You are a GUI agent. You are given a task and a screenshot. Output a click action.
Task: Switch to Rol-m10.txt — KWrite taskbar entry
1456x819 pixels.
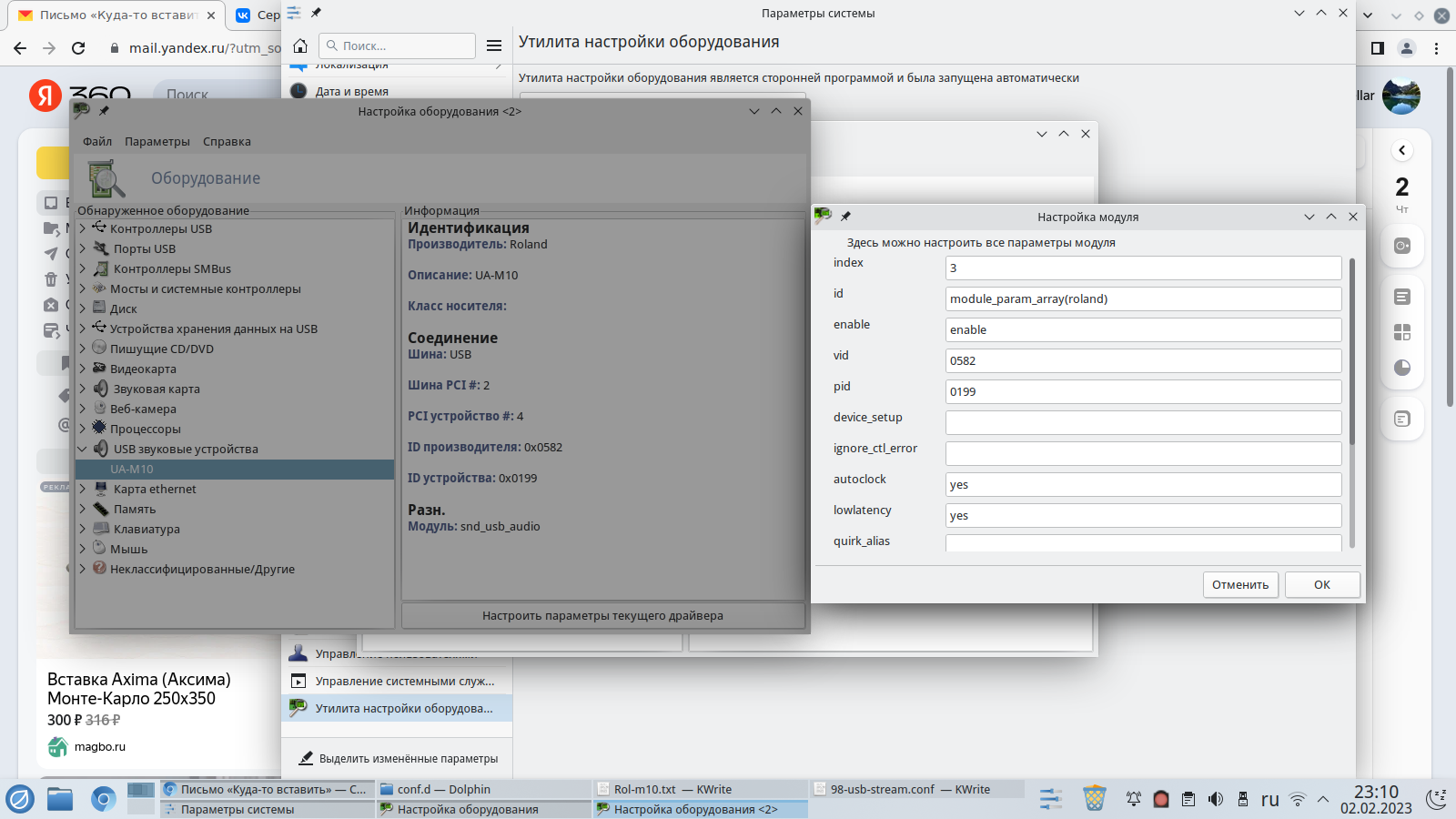click(x=700, y=789)
